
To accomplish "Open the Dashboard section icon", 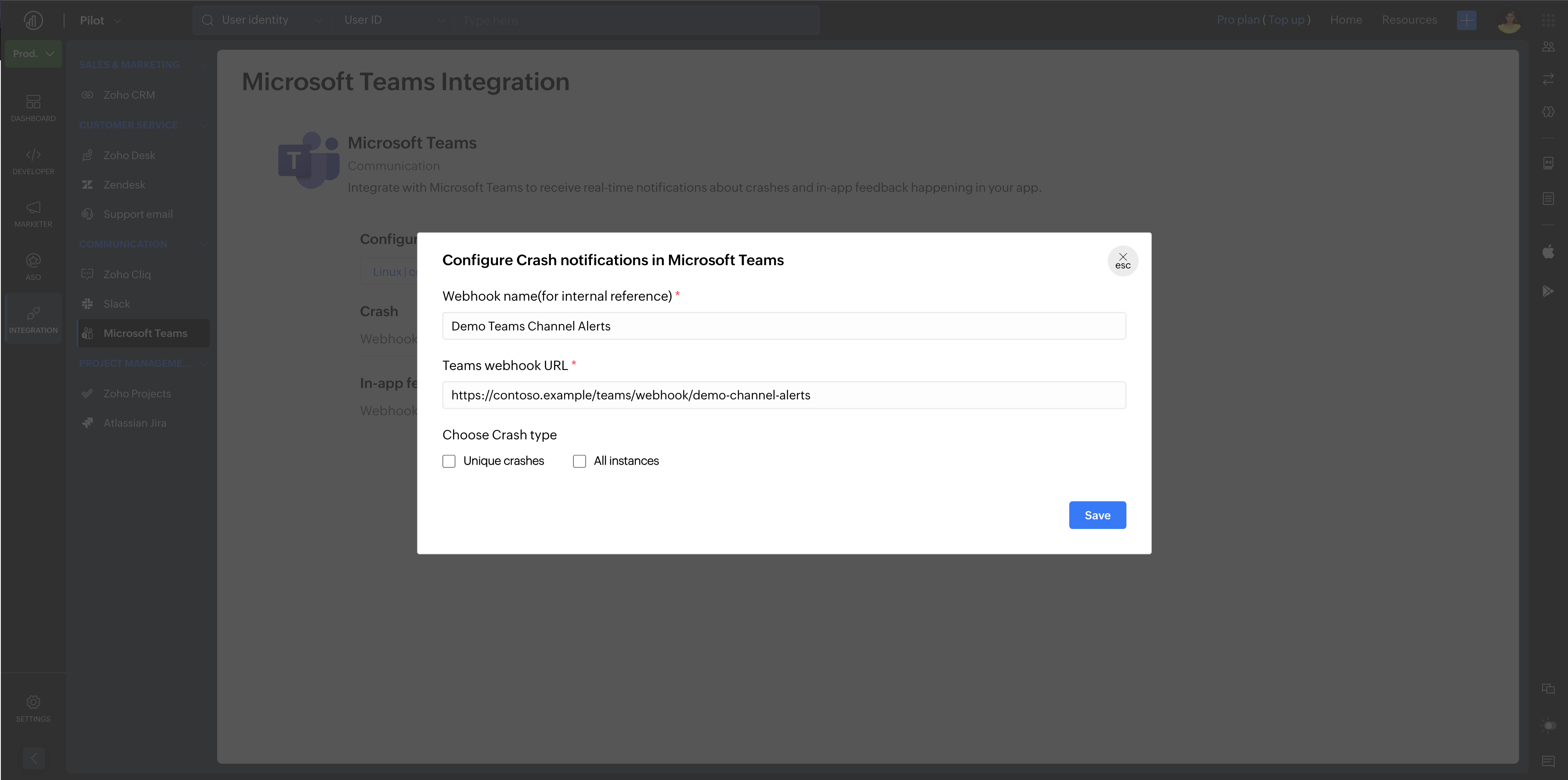I will [x=33, y=102].
